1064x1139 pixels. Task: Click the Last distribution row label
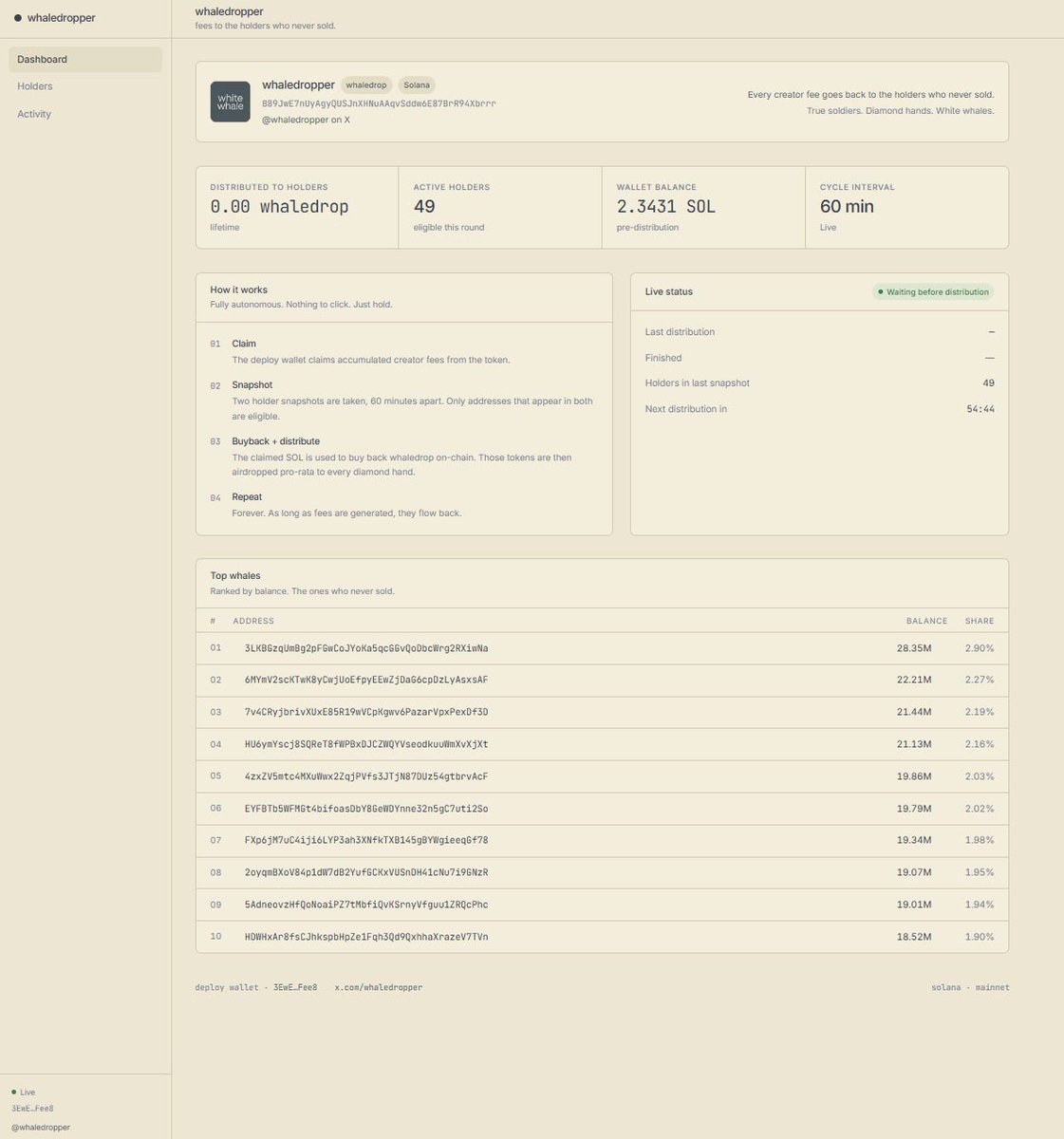tap(680, 332)
